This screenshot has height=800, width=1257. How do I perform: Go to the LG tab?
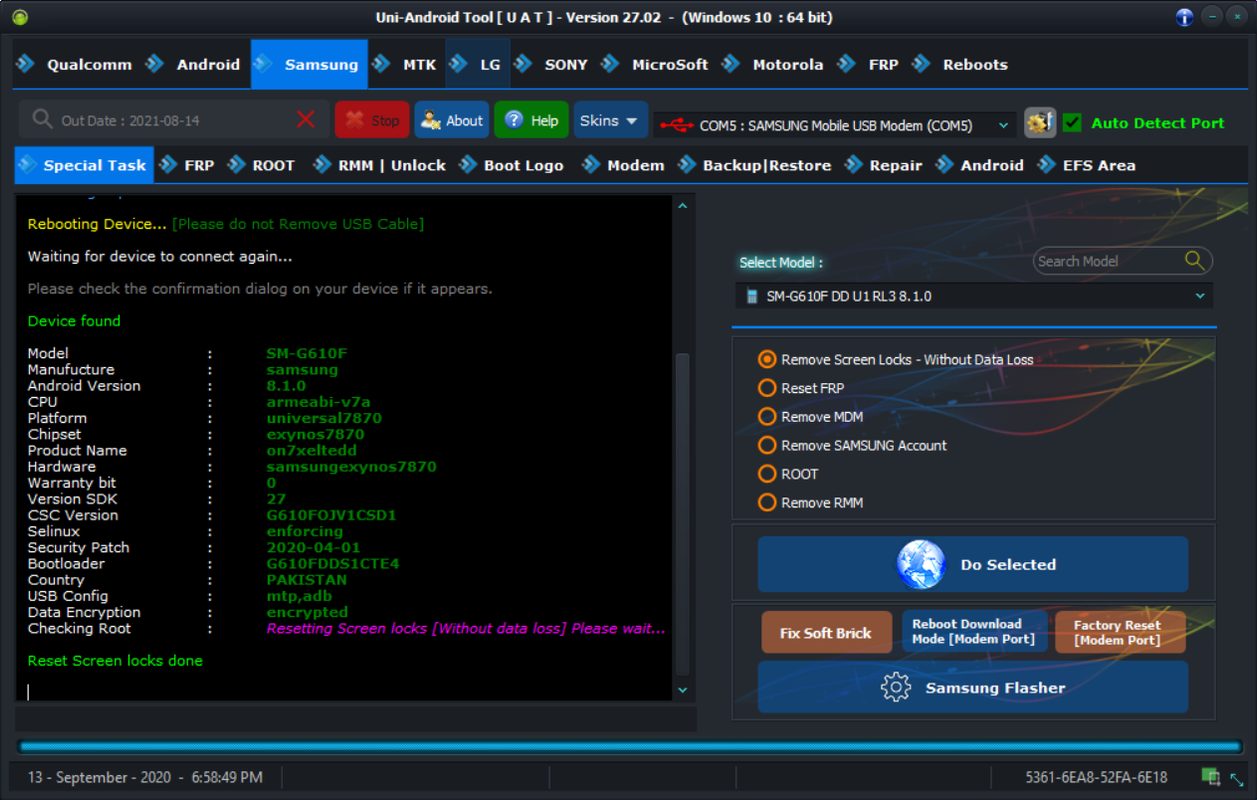(x=477, y=64)
